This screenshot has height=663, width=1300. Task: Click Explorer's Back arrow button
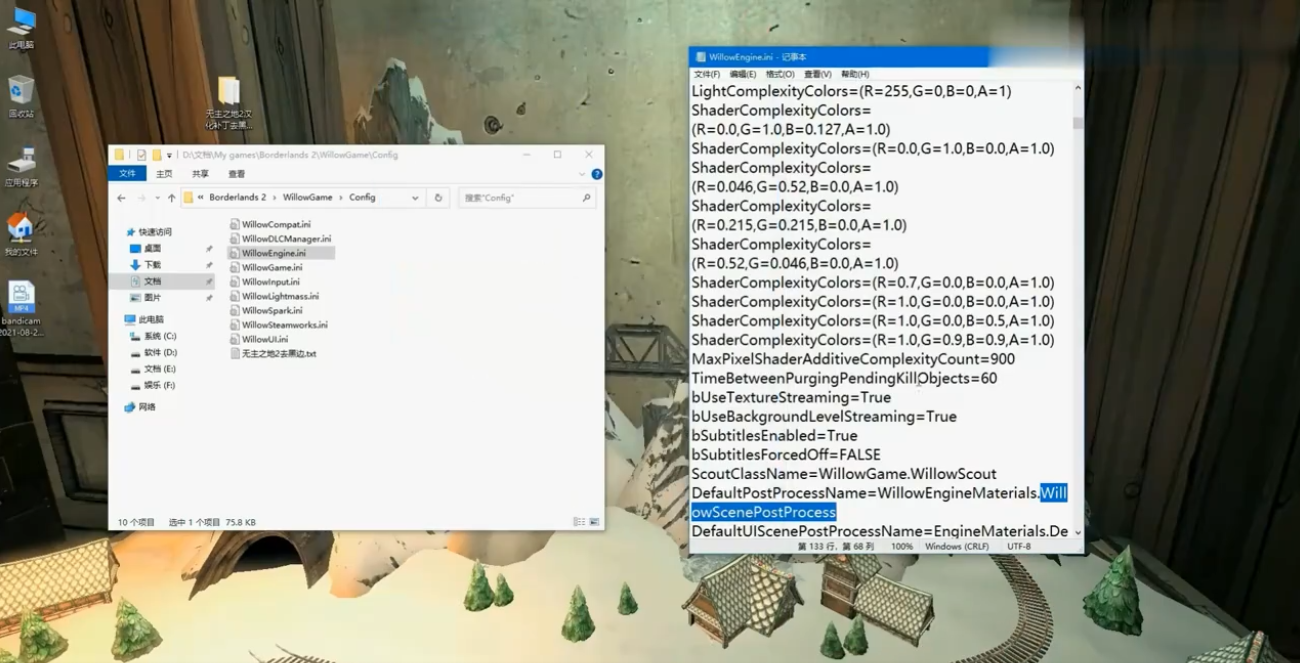point(121,198)
